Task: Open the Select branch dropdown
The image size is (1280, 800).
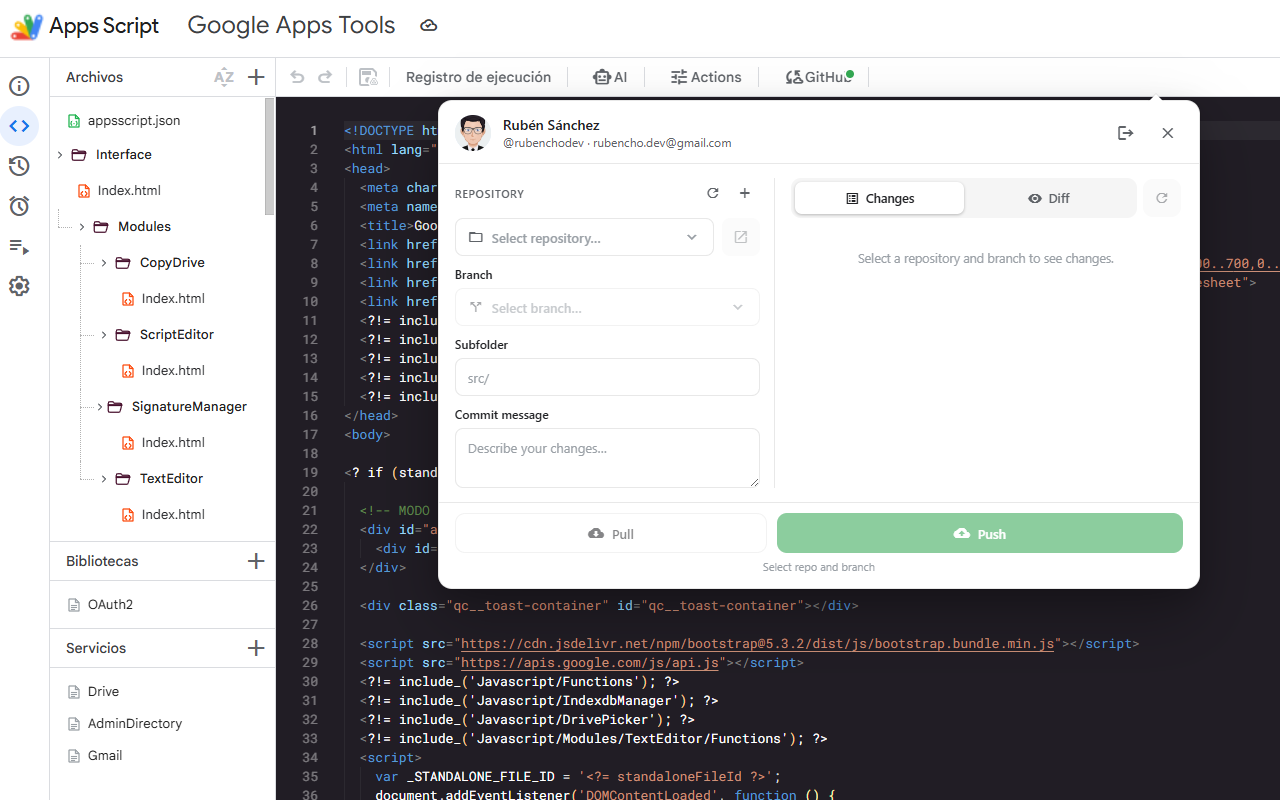Action: [607, 308]
